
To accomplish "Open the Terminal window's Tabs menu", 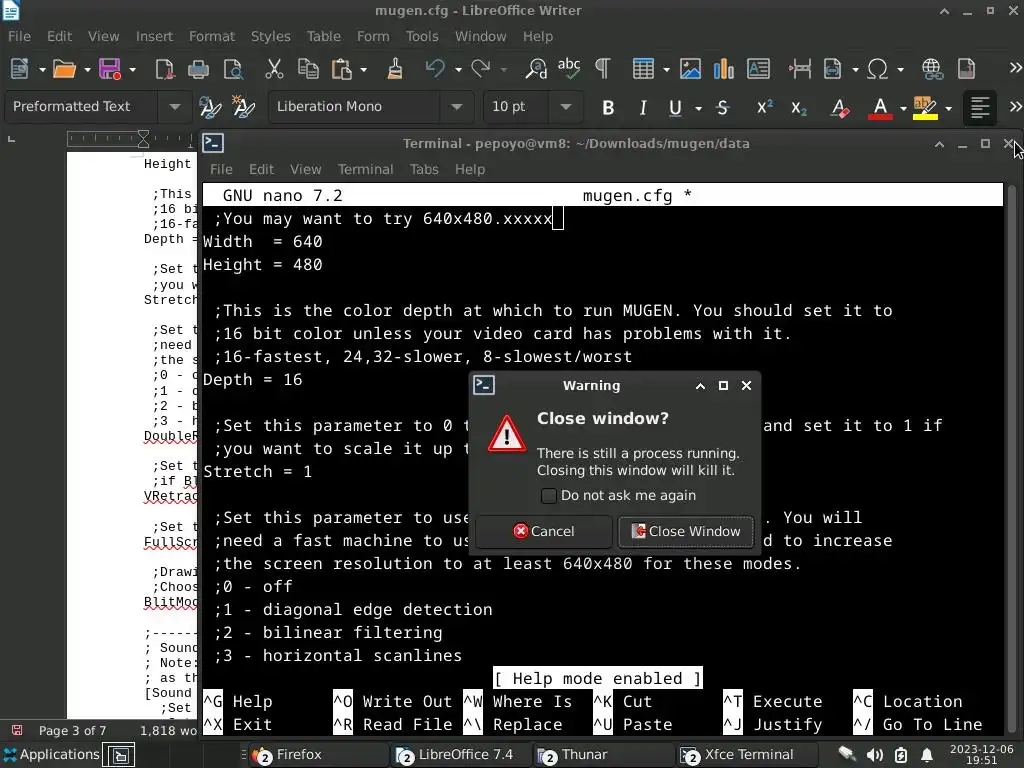I will pyautogui.click(x=424, y=169).
